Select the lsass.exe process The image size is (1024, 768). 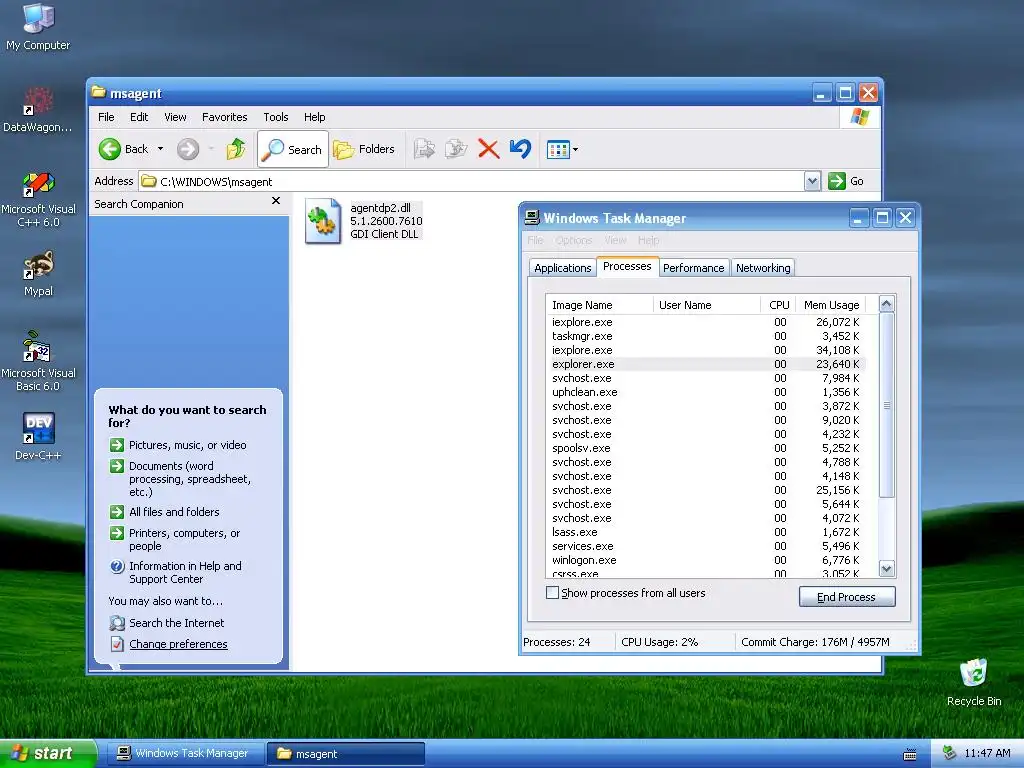(706, 532)
